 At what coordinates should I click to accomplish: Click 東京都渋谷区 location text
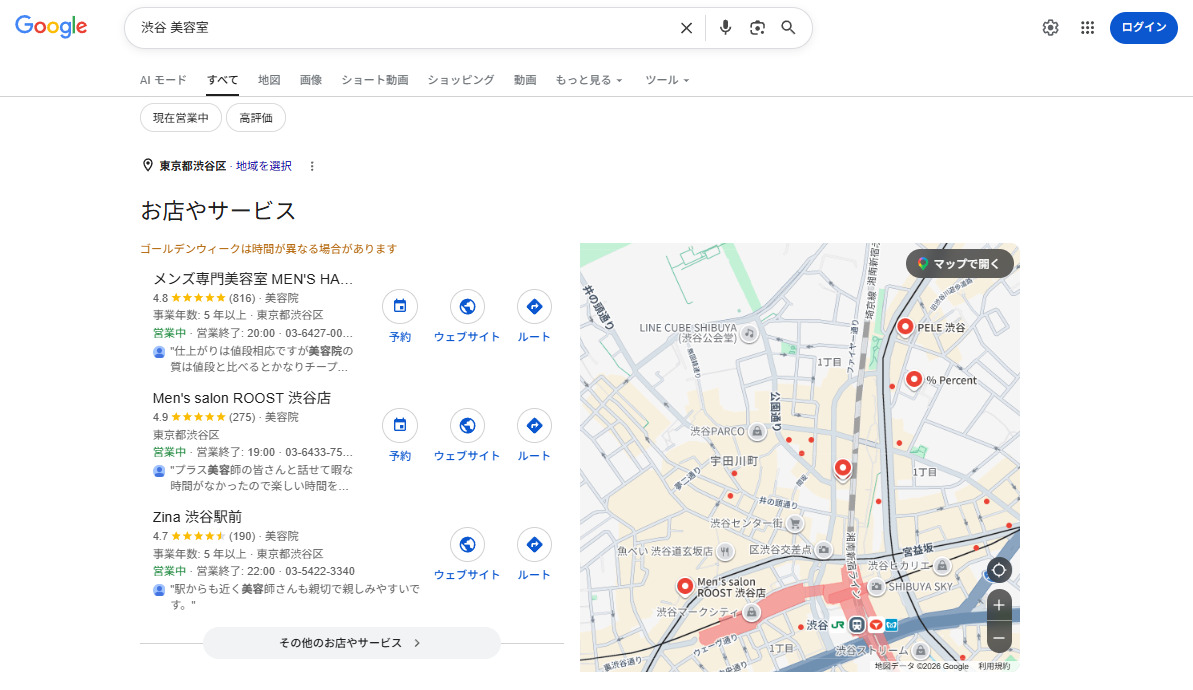pos(192,166)
